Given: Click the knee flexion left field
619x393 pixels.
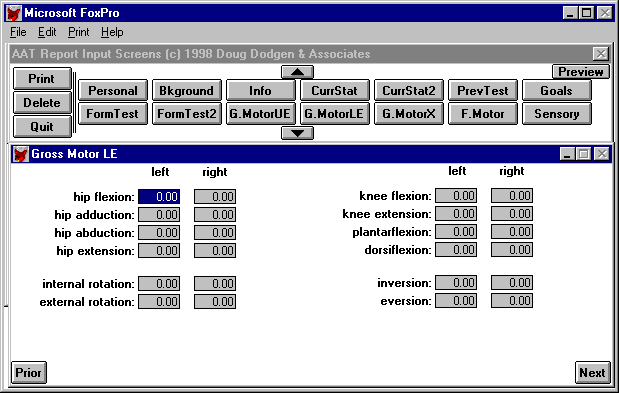Looking at the screenshot, I should (456, 196).
